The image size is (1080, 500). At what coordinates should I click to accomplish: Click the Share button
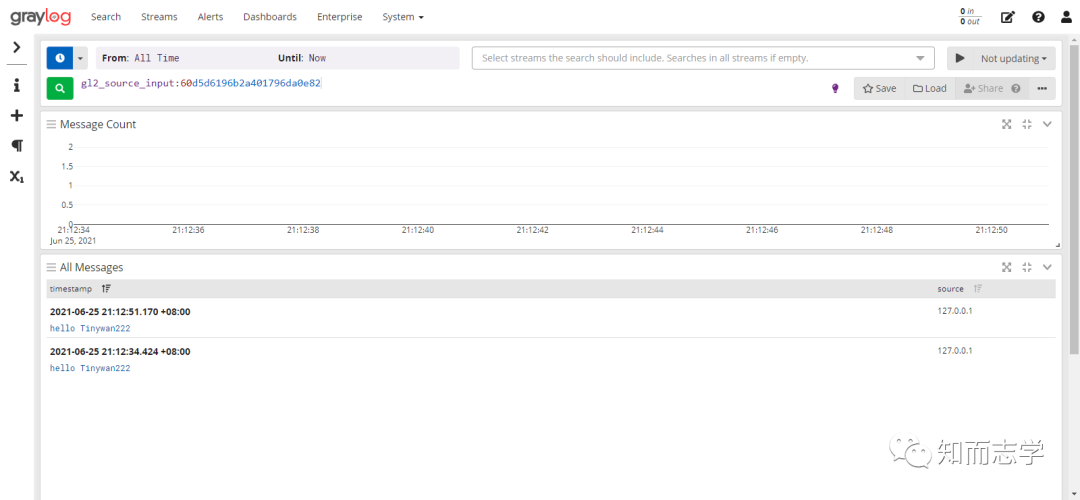pyautogui.click(x=983, y=88)
